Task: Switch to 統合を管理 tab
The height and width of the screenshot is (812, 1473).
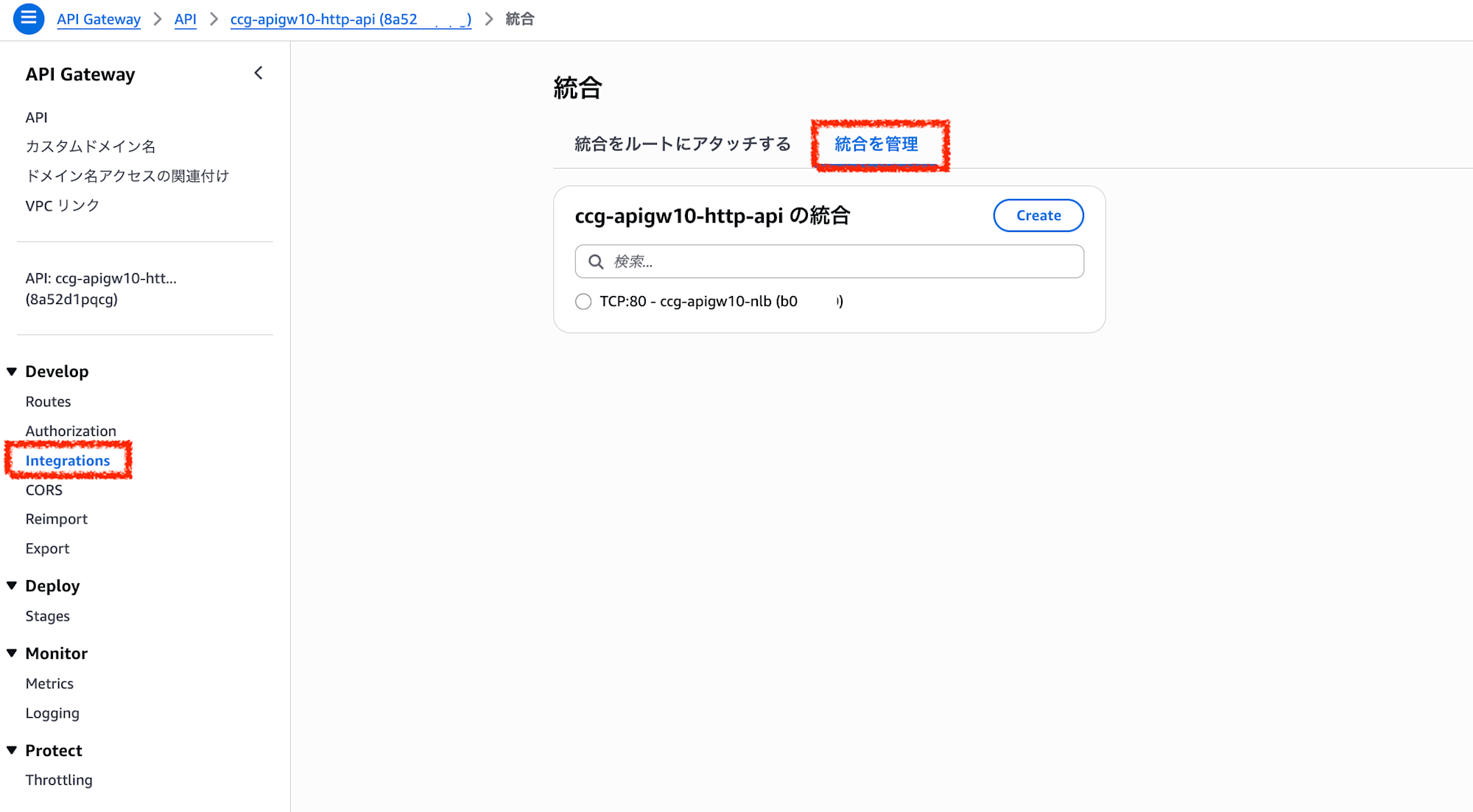Action: pyautogui.click(x=876, y=144)
